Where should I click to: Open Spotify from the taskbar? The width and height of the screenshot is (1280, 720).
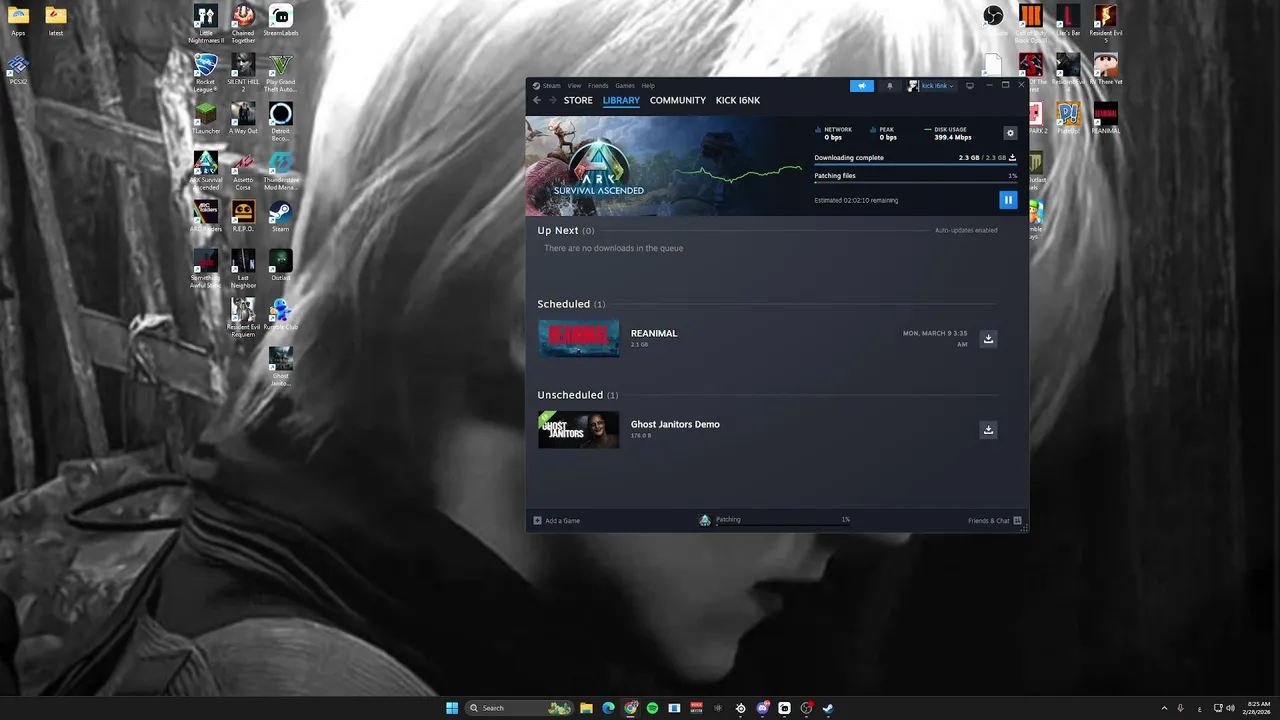tap(652, 708)
